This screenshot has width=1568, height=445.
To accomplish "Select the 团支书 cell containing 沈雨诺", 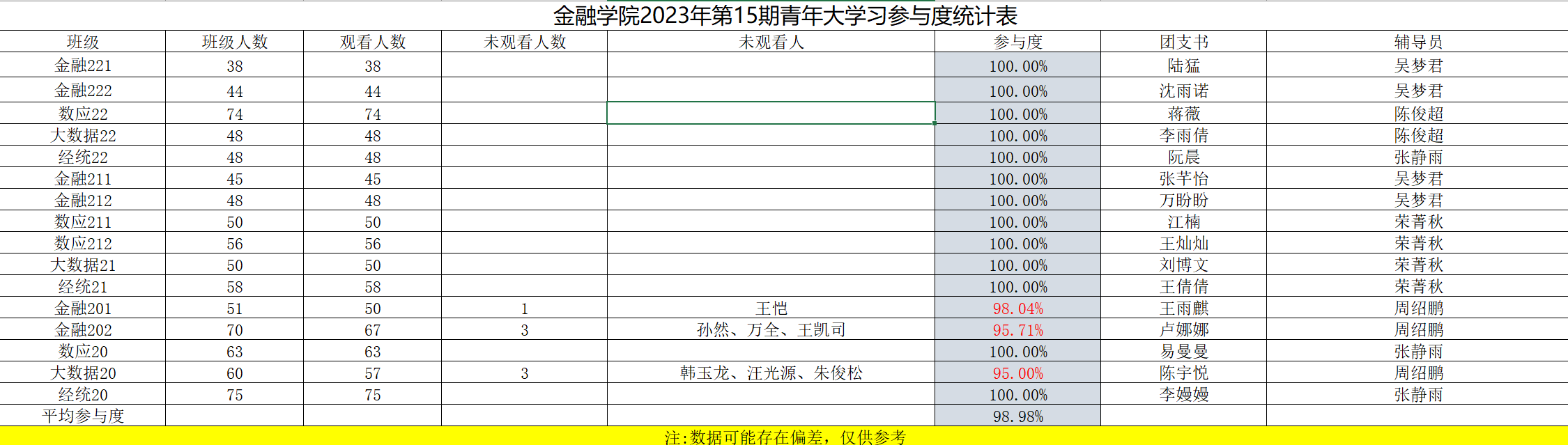I will coord(1183,91).
